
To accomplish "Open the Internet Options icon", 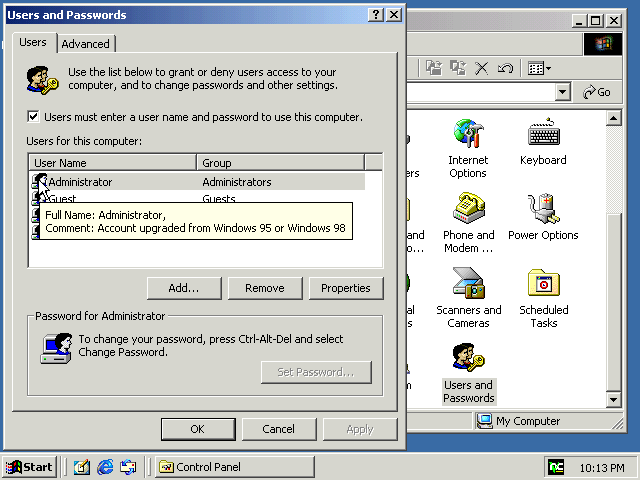I will (467, 147).
